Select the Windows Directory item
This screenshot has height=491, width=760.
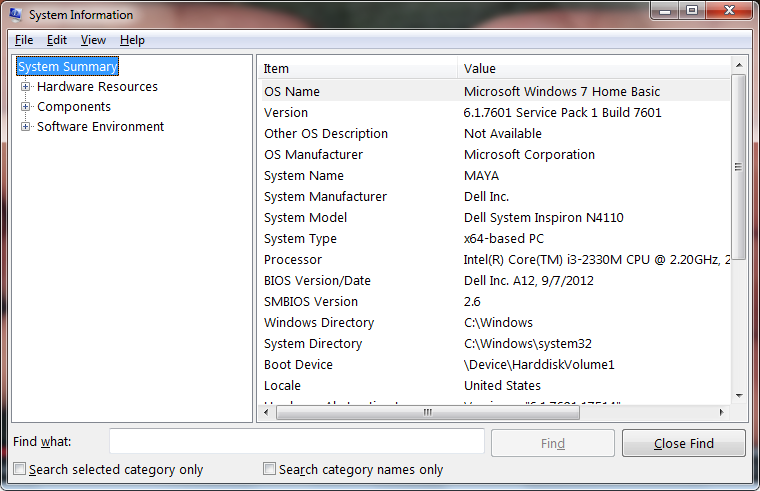319,323
